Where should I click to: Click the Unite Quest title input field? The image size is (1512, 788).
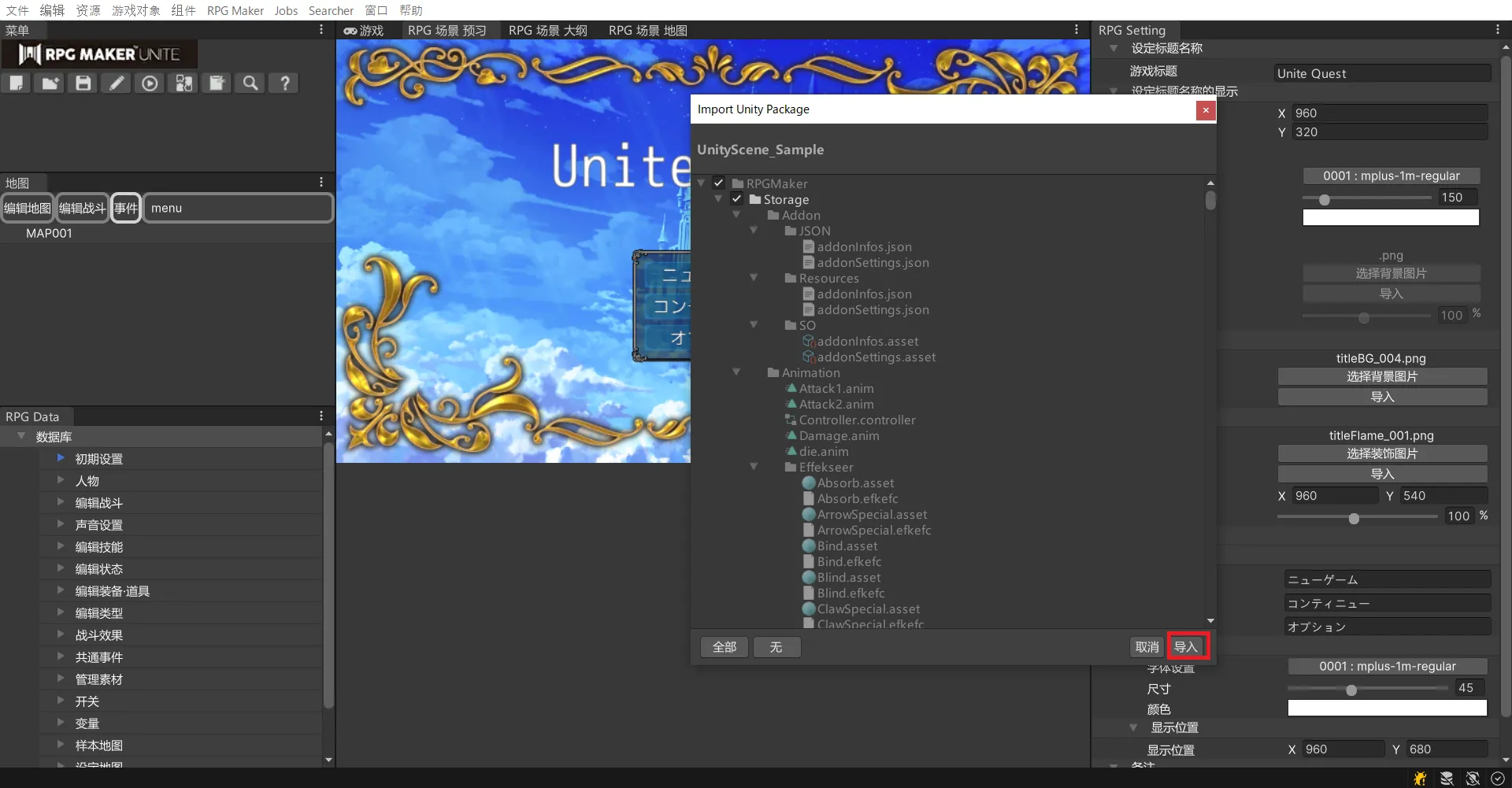point(1382,73)
